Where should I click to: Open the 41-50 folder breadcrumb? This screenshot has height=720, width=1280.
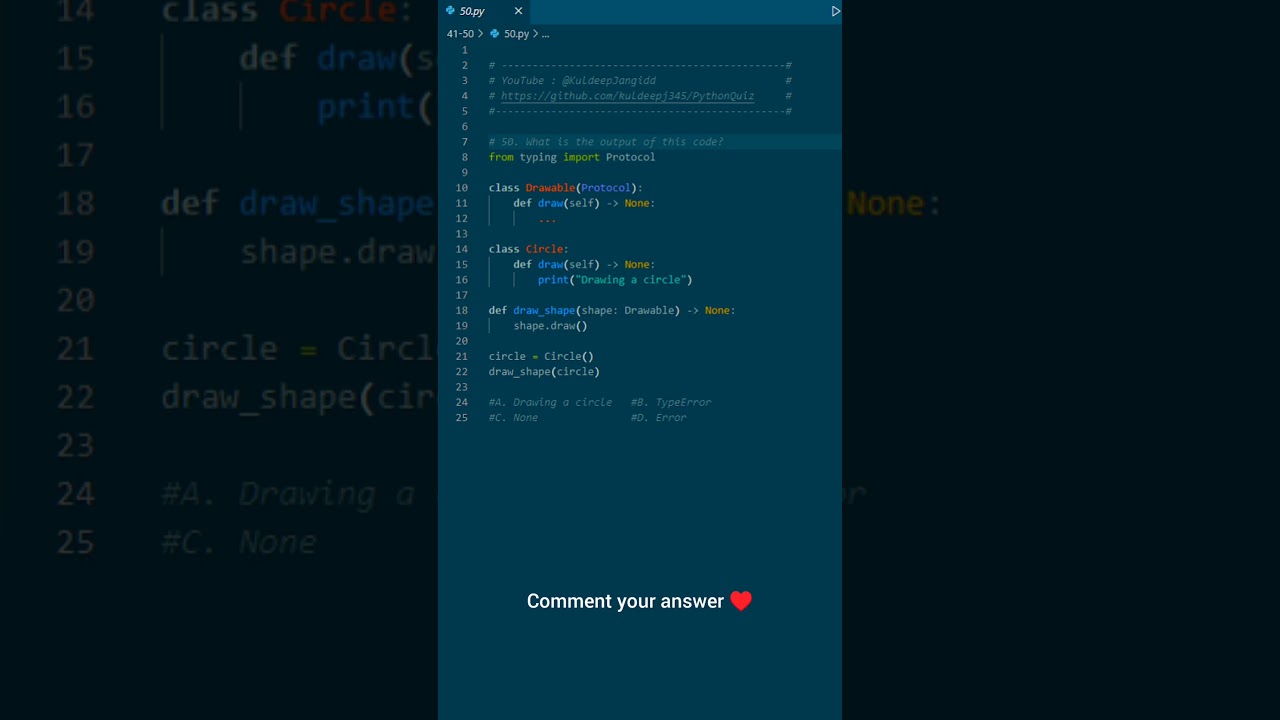tap(460, 34)
